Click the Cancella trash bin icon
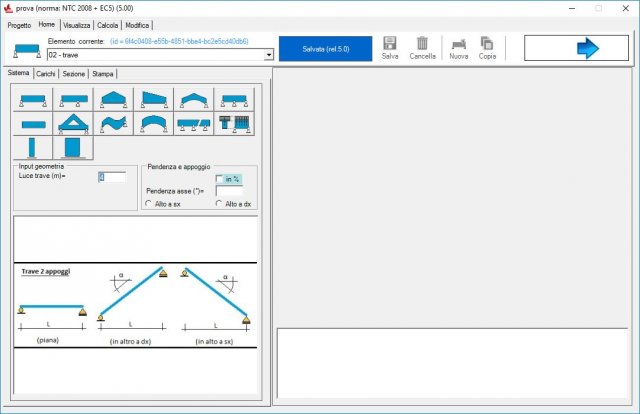The height and width of the screenshot is (414, 640). (422, 44)
